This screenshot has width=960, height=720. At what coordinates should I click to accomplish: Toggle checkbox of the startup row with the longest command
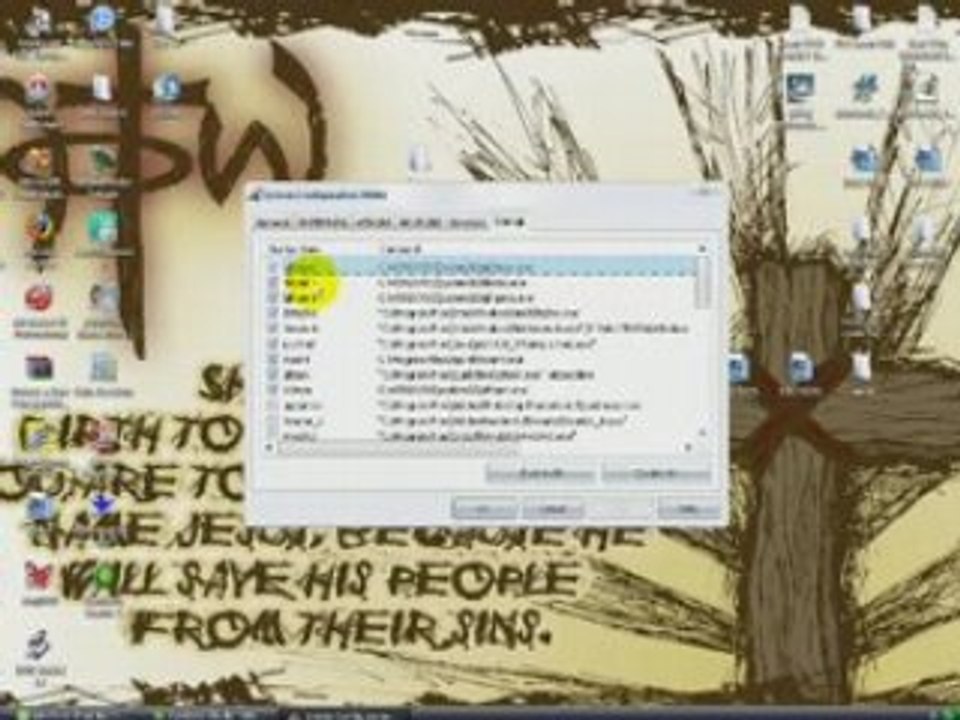(x=274, y=329)
